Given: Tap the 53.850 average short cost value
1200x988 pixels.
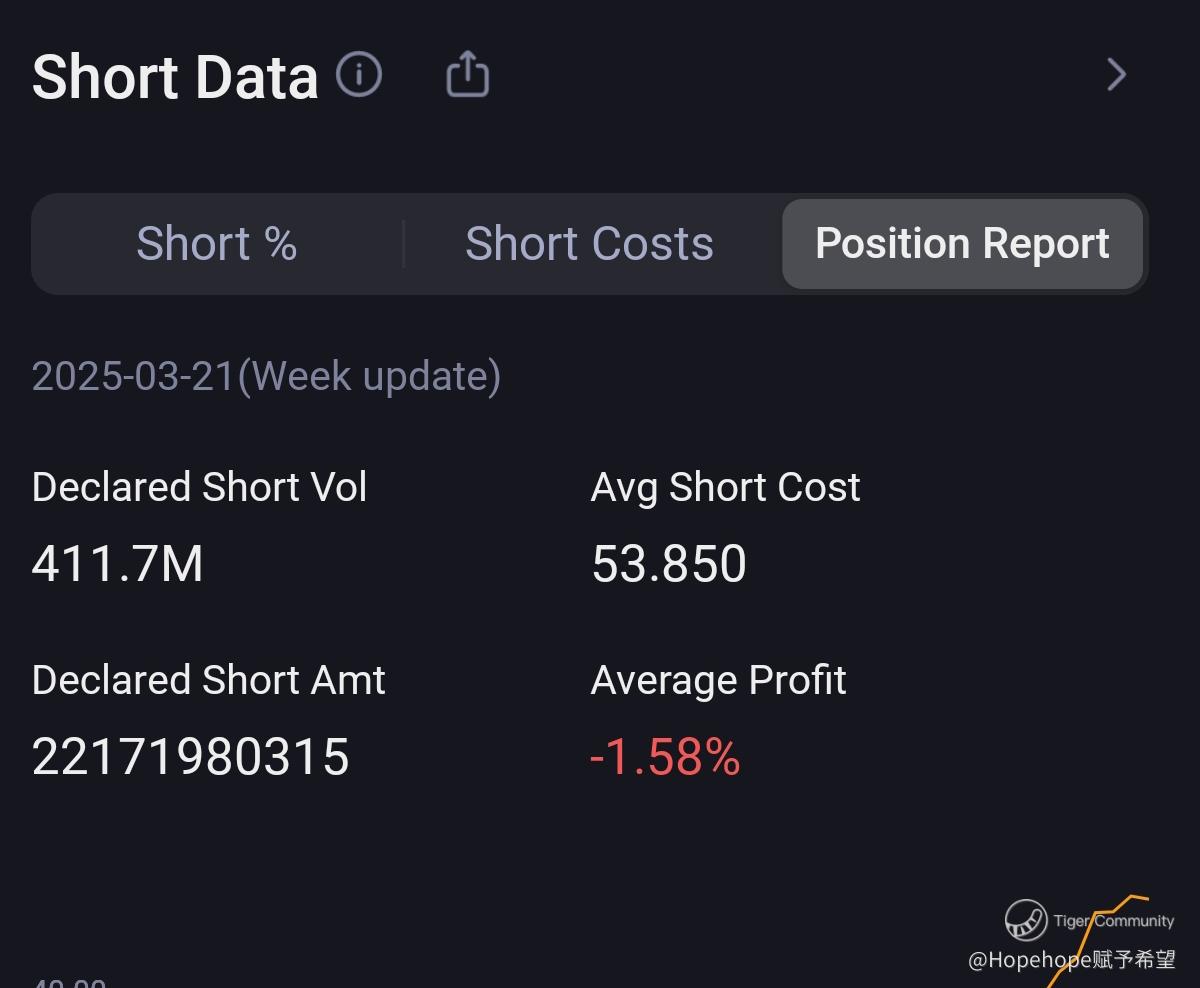Looking at the screenshot, I should click(x=669, y=564).
